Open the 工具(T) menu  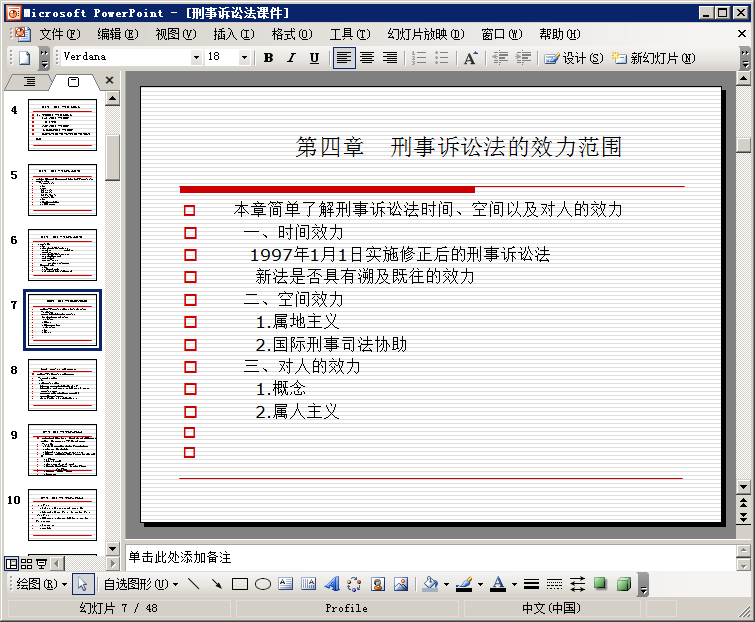pyautogui.click(x=350, y=34)
